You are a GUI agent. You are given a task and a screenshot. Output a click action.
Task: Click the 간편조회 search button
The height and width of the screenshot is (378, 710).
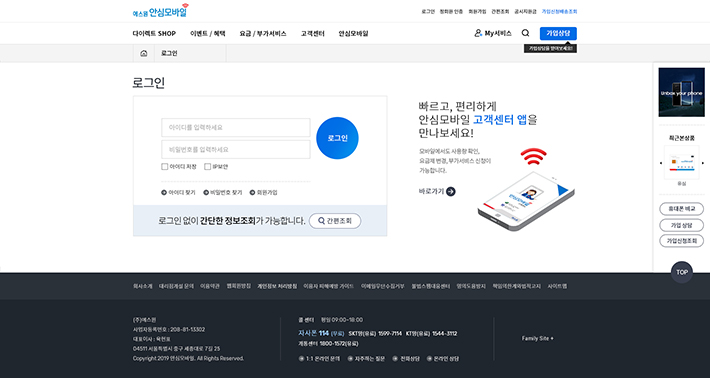pyautogui.click(x=335, y=221)
